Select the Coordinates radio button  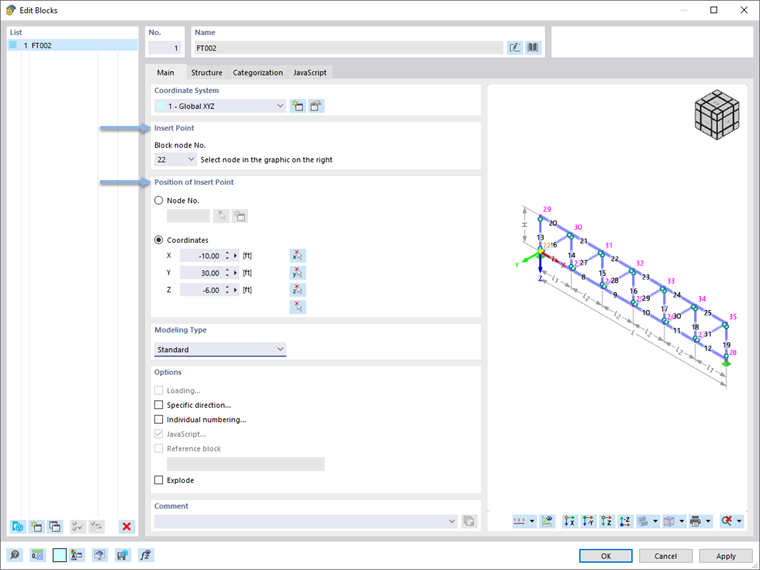[158, 240]
